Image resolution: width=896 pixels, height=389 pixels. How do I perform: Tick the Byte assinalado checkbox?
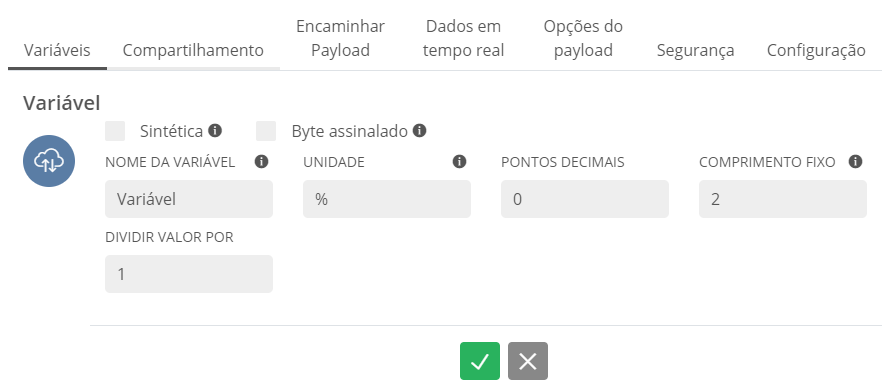coord(266,131)
